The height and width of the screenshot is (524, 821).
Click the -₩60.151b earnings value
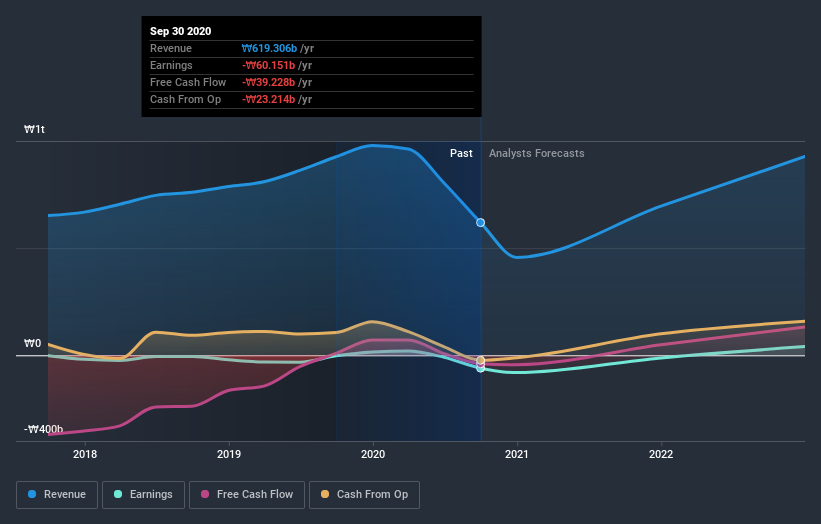coord(269,65)
